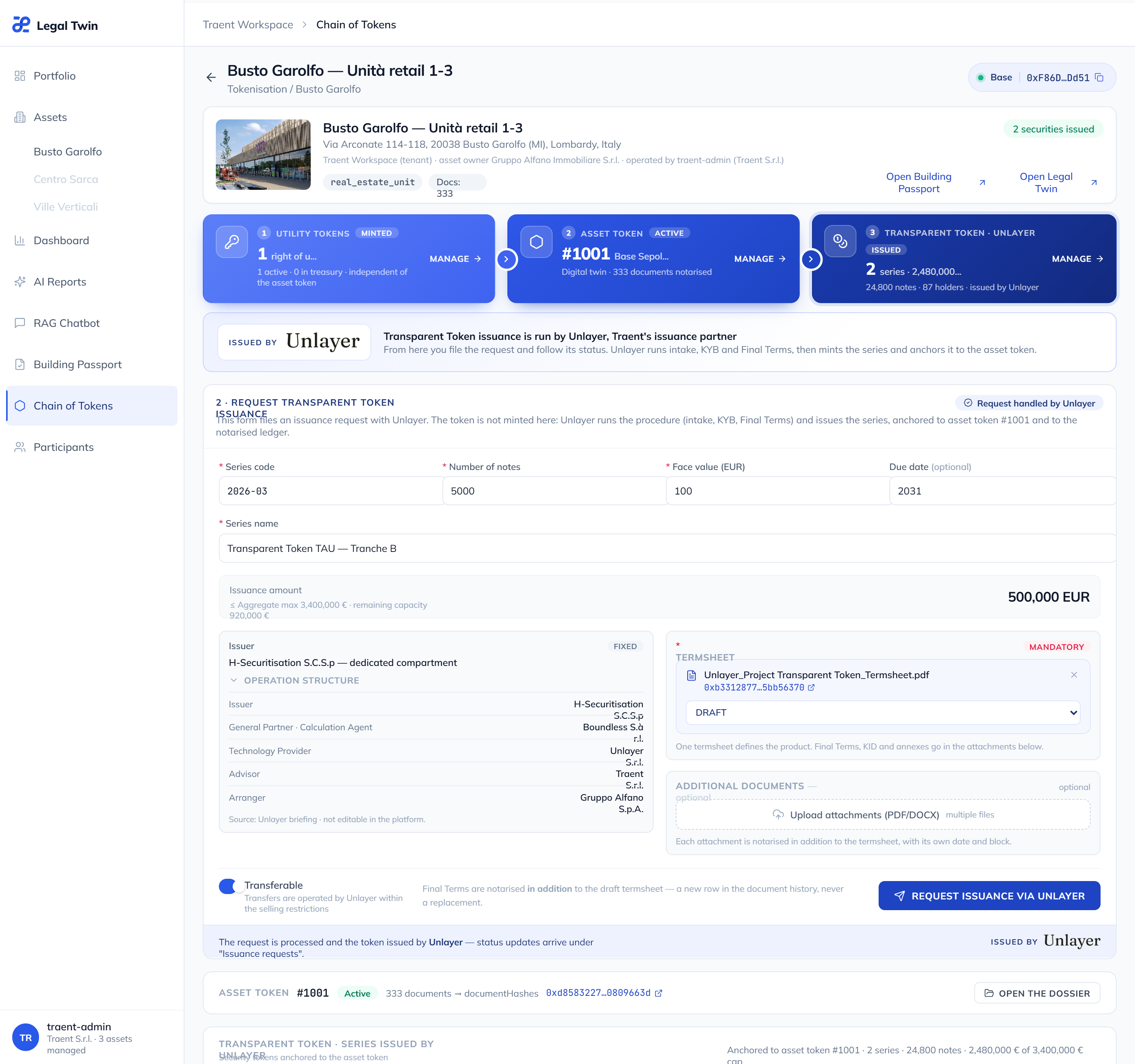Click the circular arrow before Transparent Token card
The image size is (1135, 1064).
811,259
